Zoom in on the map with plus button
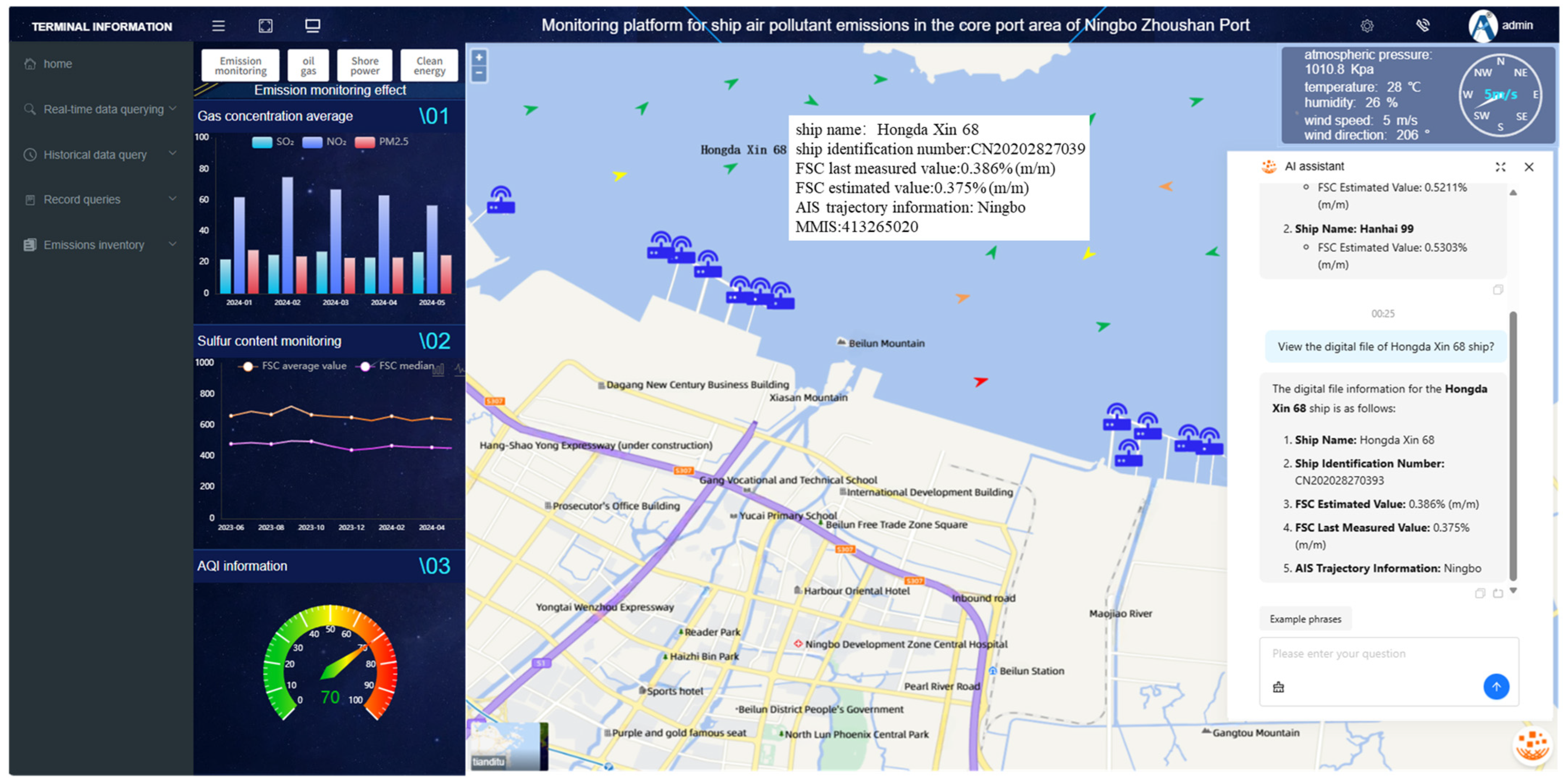 click(x=479, y=58)
